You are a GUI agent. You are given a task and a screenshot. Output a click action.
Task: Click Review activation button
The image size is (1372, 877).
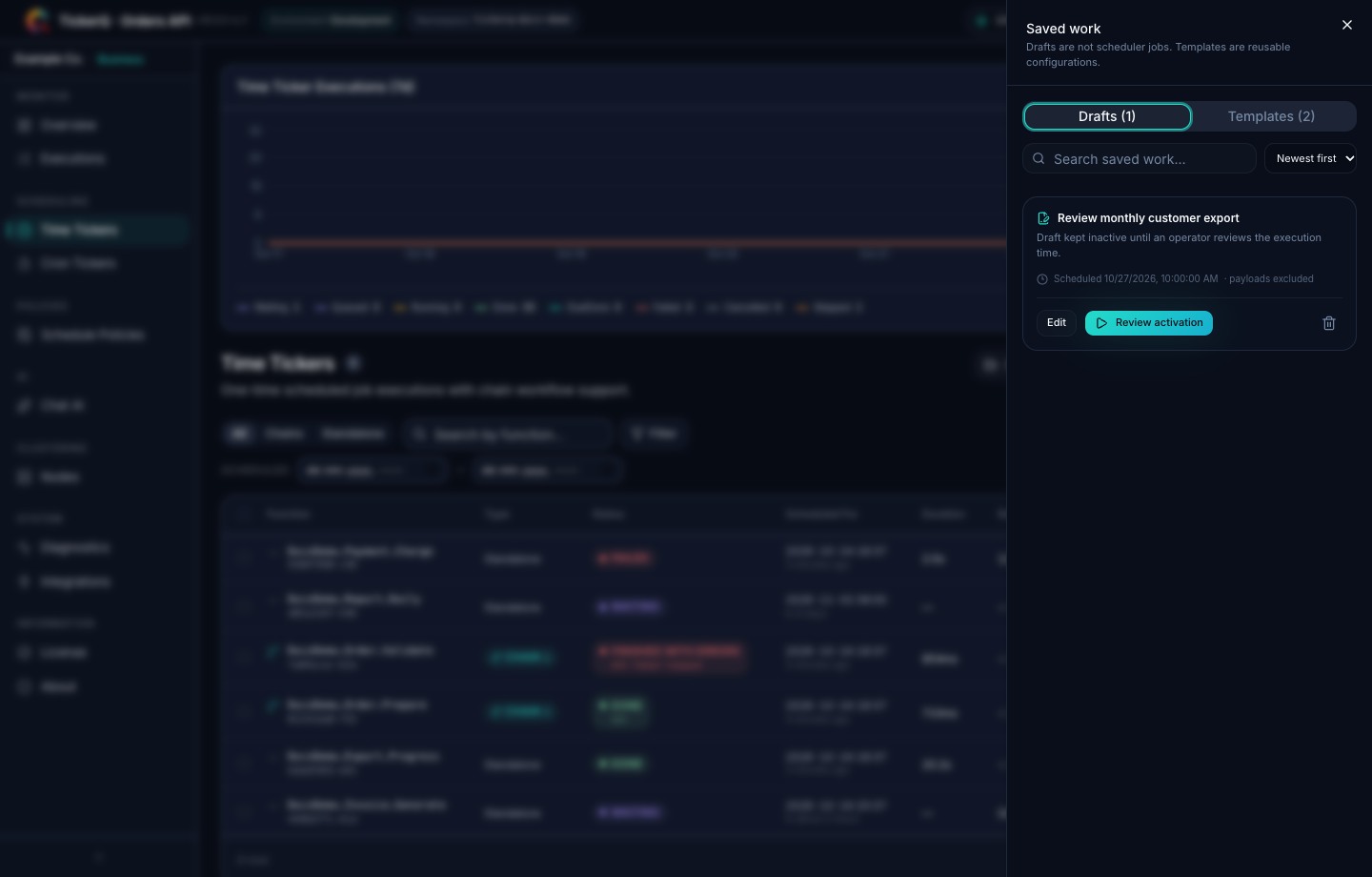point(1149,323)
